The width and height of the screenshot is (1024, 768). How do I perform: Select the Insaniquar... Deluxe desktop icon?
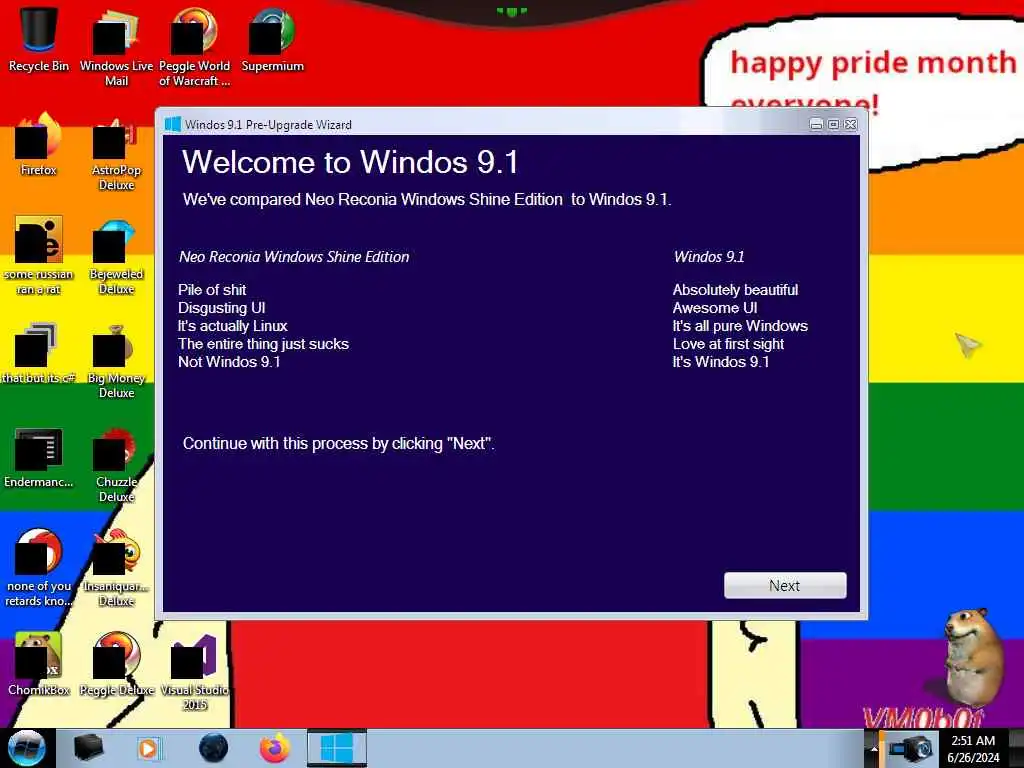pos(116,567)
